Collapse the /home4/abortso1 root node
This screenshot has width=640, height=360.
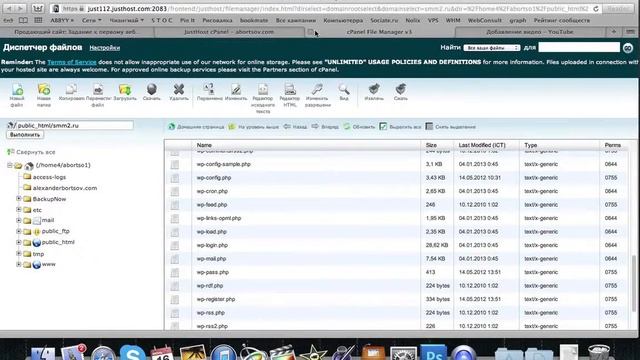(x=9, y=165)
